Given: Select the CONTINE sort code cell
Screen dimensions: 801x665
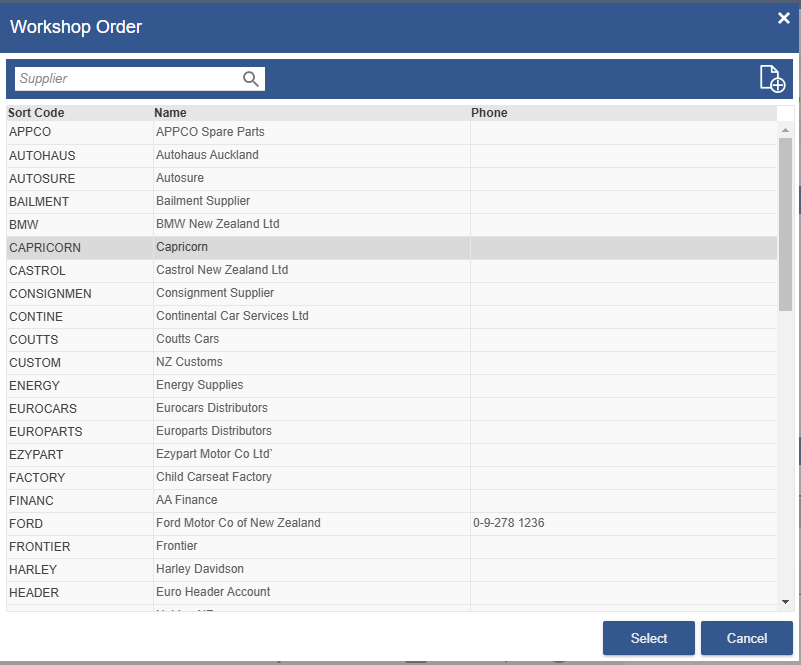Looking at the screenshot, I should coord(80,316).
